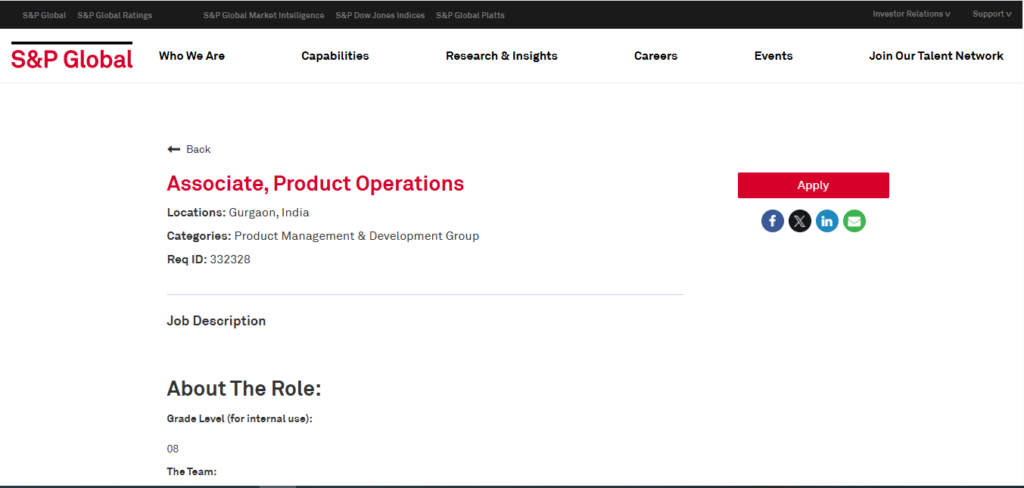
Task: Share the job on LinkedIn
Action: pyautogui.click(x=827, y=221)
